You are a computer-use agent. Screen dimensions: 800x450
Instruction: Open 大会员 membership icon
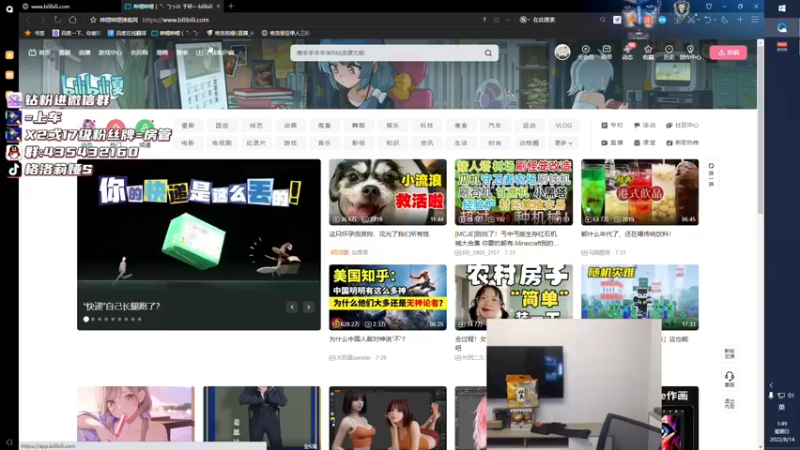tap(585, 52)
